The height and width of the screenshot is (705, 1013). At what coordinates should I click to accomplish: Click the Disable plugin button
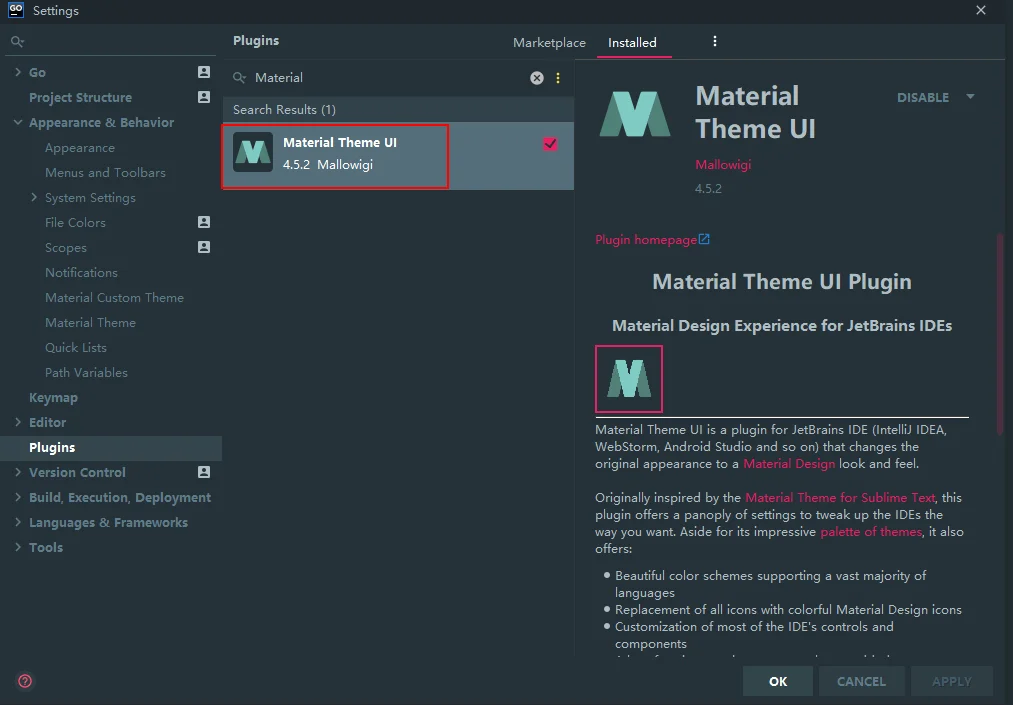923,98
